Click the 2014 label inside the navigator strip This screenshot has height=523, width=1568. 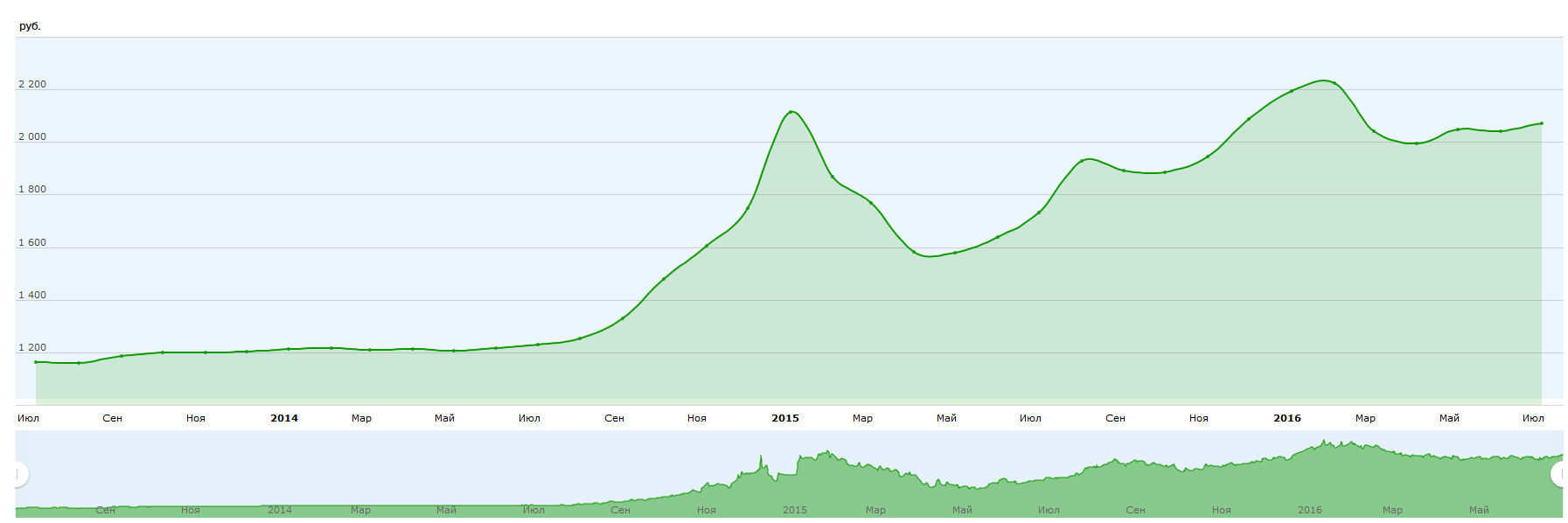[x=279, y=510]
